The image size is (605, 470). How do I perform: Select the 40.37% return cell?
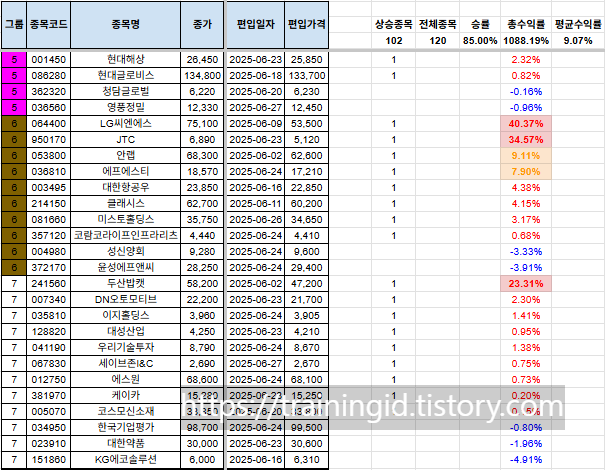[526, 123]
